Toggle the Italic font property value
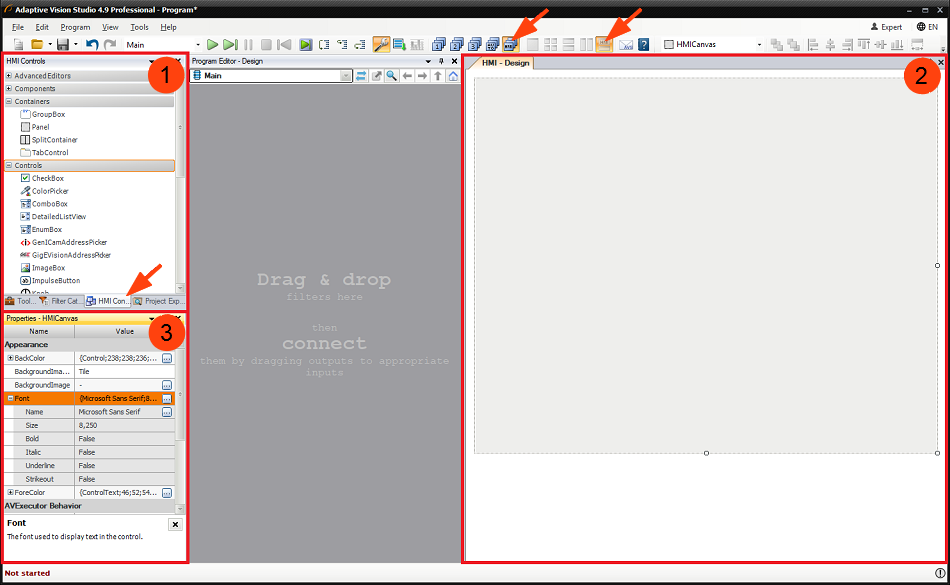950x585 pixels. pos(118,452)
